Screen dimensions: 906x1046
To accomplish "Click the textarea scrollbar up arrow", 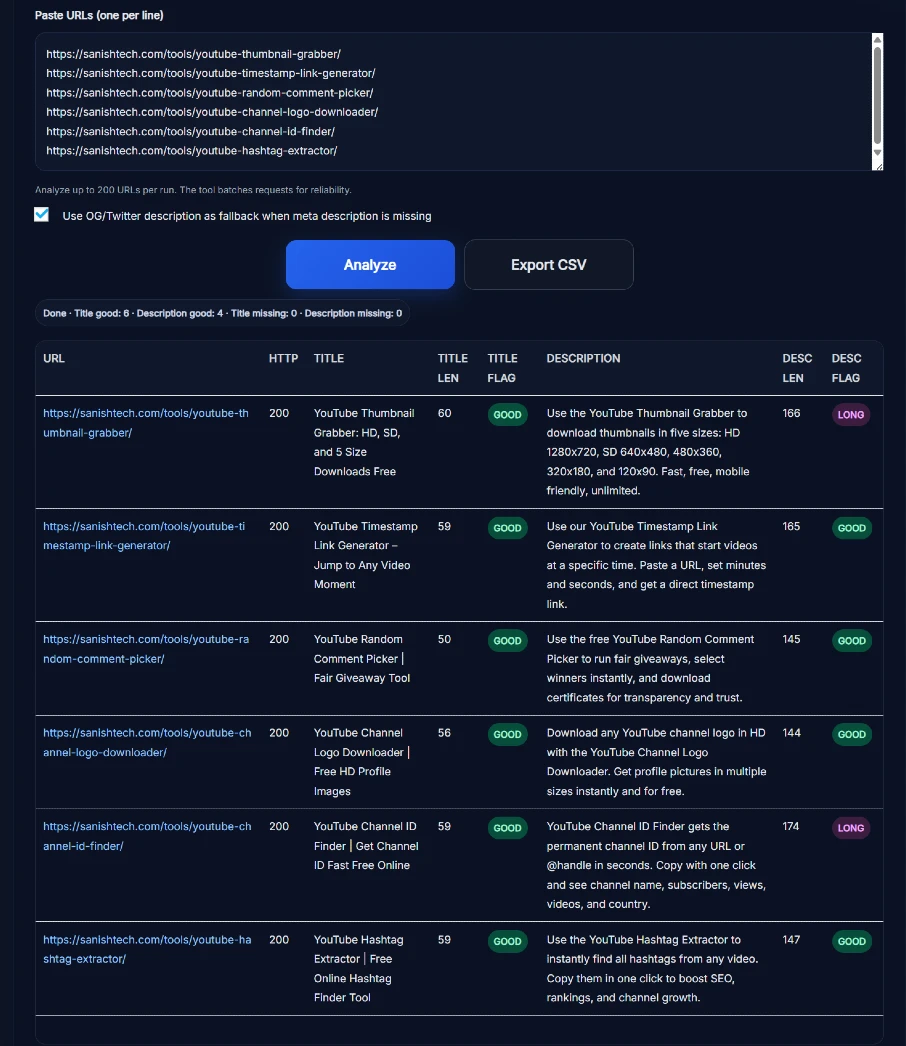I will click(877, 40).
